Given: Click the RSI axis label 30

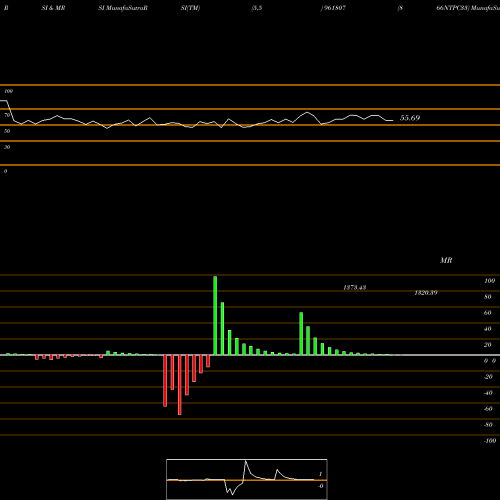Looking at the screenshot, I should [7, 147].
